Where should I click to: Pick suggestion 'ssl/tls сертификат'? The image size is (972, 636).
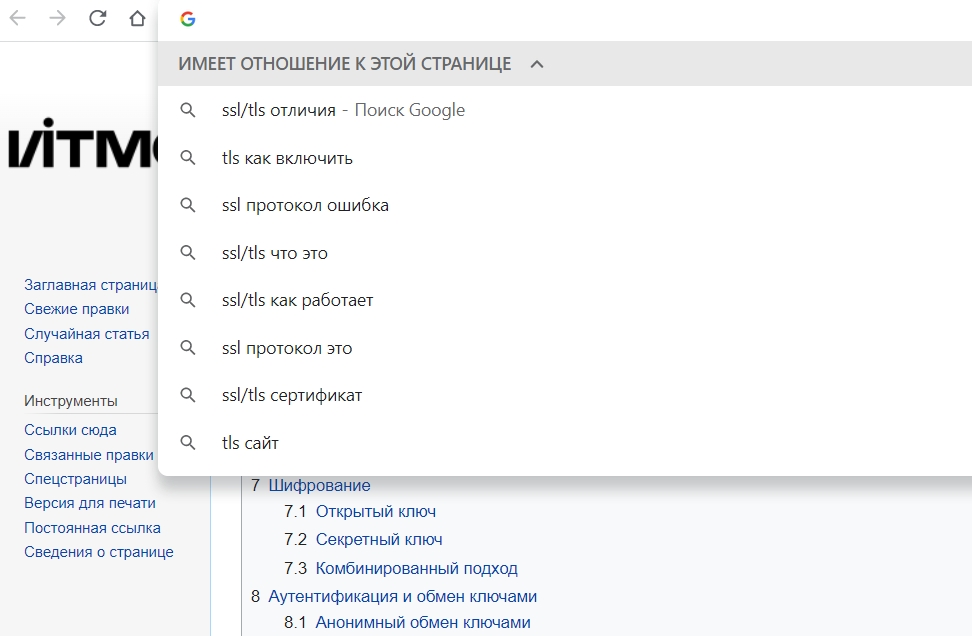292,395
